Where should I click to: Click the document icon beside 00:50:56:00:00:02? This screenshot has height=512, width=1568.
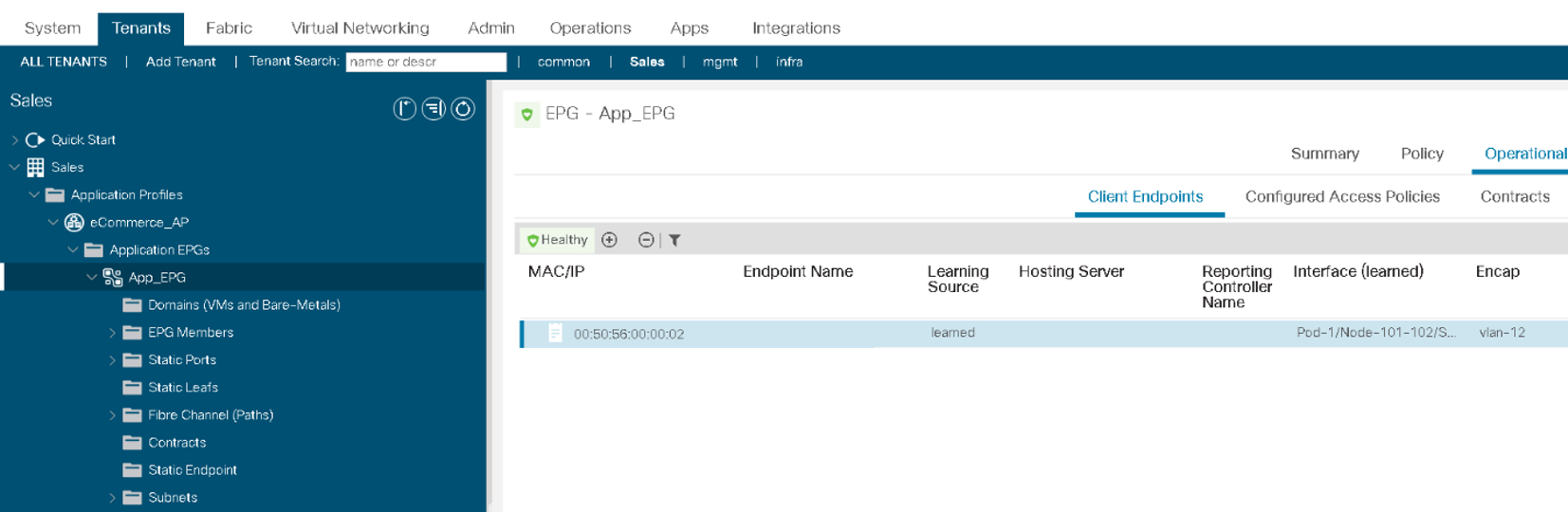(556, 333)
